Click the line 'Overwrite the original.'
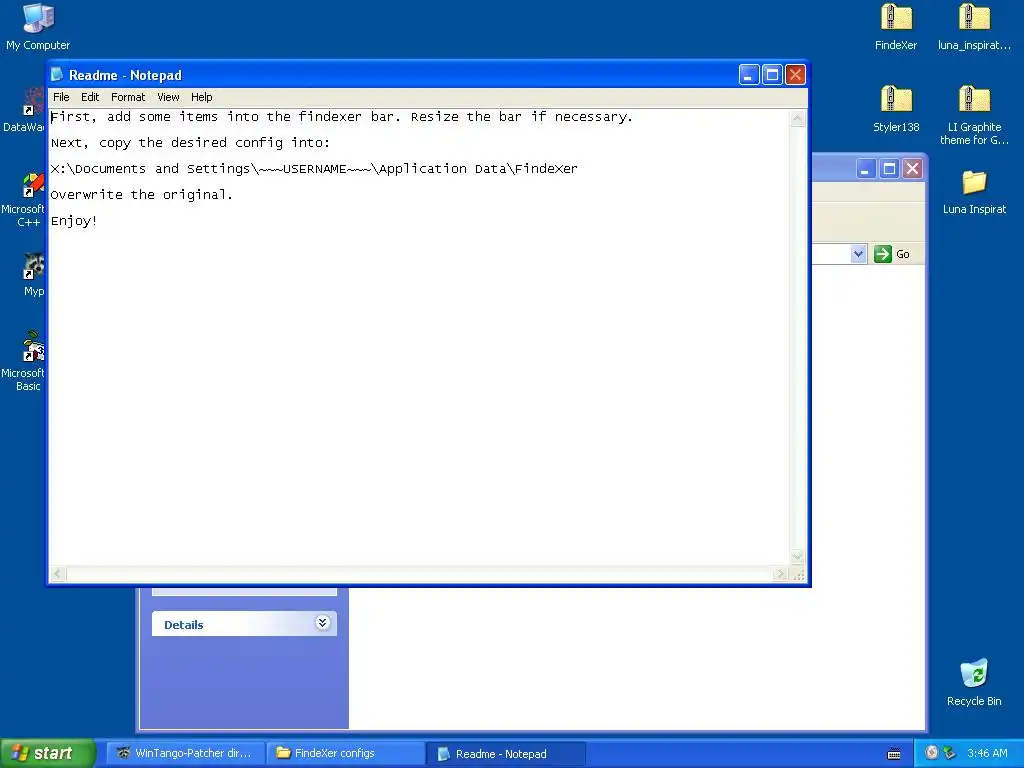The width and height of the screenshot is (1024, 768). point(141,195)
